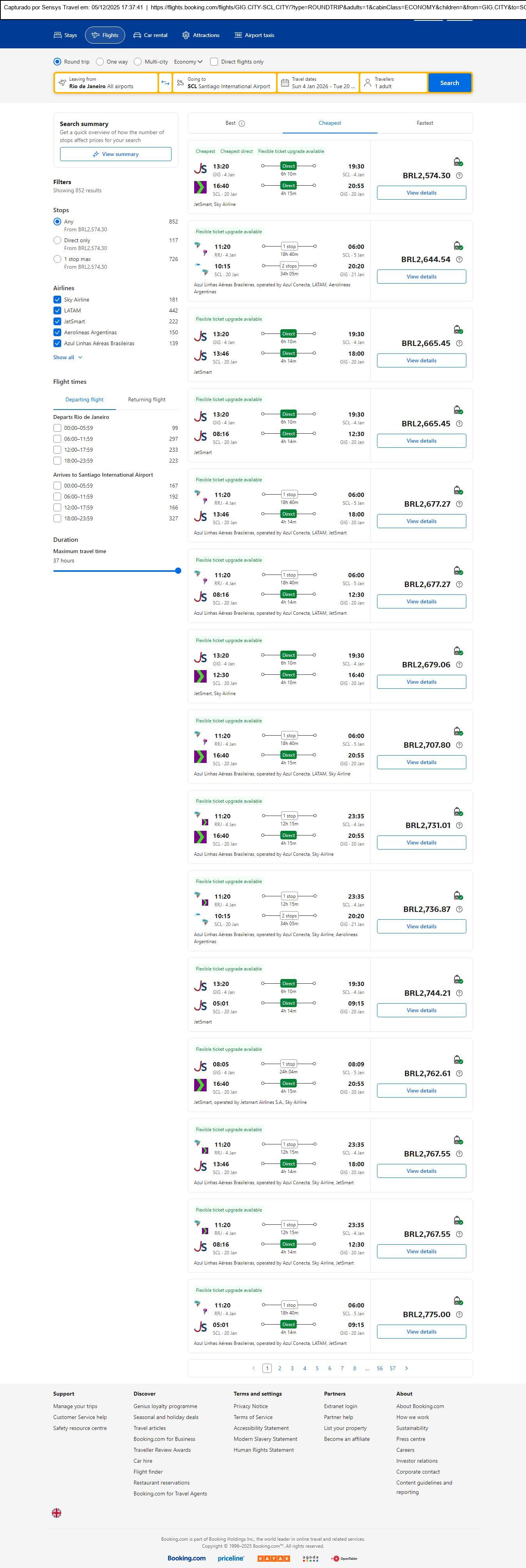Expand the Show all airlines list
Viewport: 526px width, 1568px height.
pyautogui.click(x=67, y=357)
